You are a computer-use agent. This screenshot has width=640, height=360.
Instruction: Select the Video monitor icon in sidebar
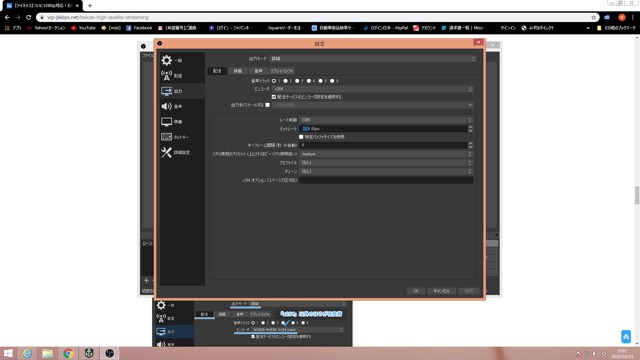tap(166, 122)
